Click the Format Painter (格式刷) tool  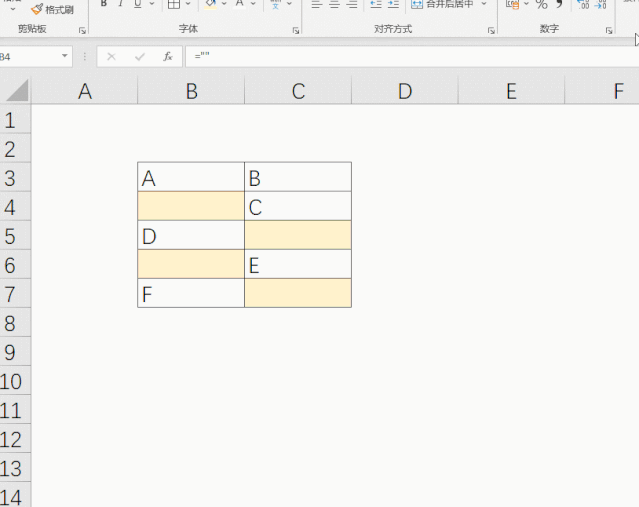[52, 9]
